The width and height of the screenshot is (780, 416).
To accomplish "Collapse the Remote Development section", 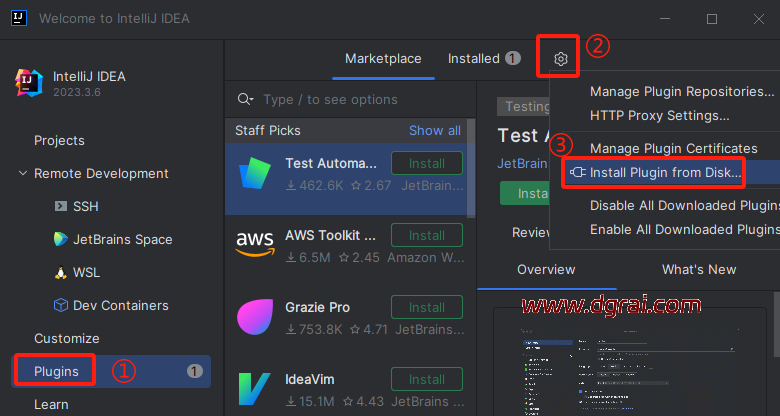I will point(23,173).
